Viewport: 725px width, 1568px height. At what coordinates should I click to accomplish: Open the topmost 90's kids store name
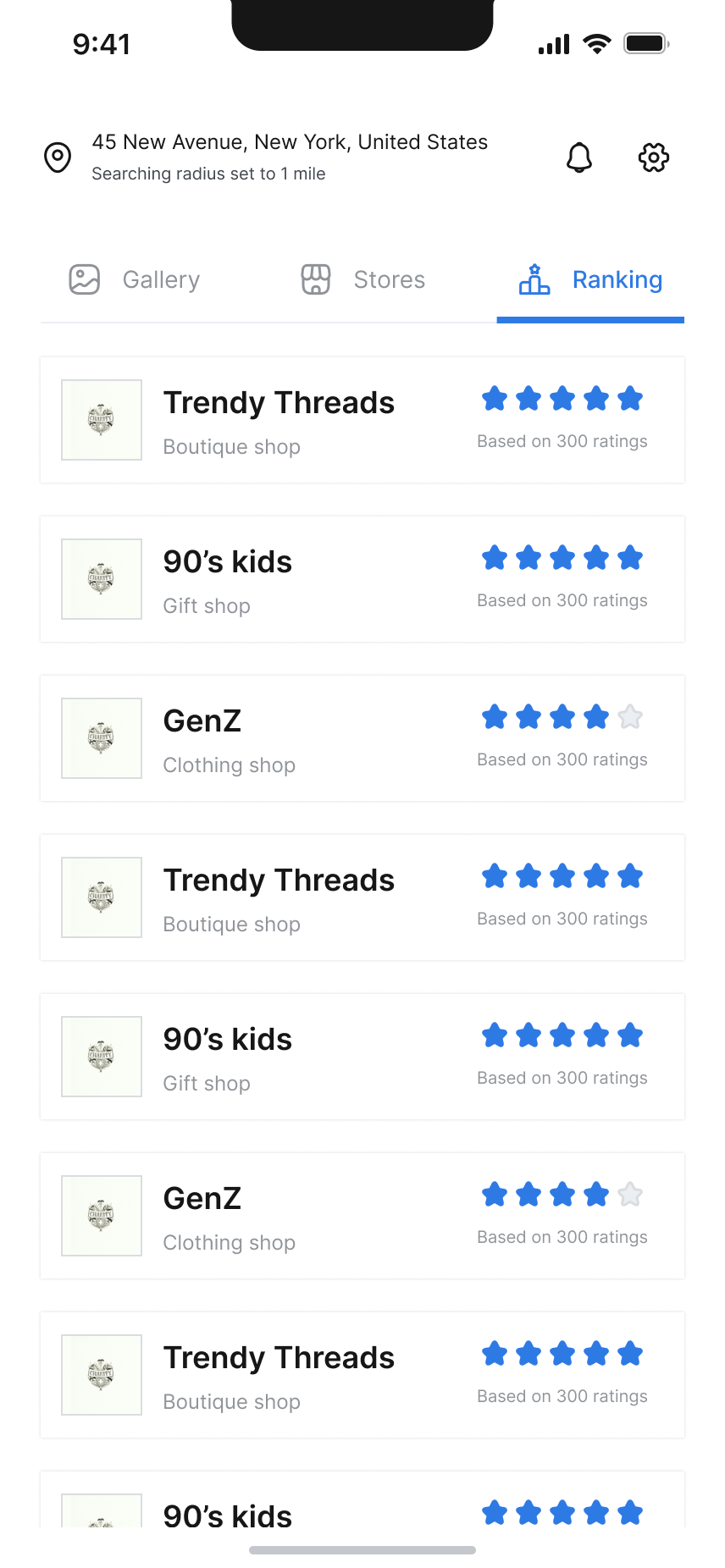[x=228, y=562]
